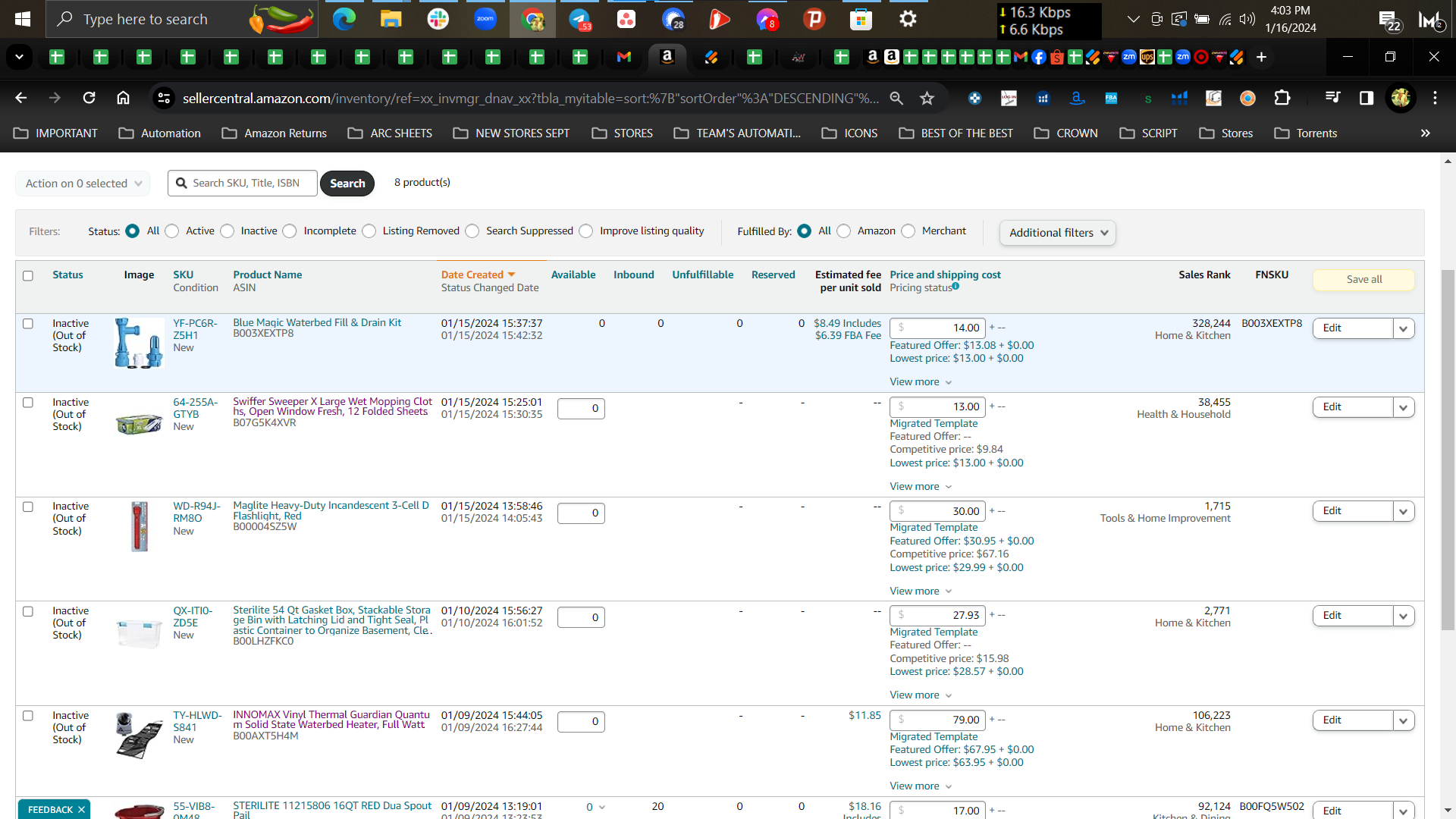Viewport: 1456px width, 819px height.
Task: Filter status by Incomplete
Action: [x=290, y=231]
